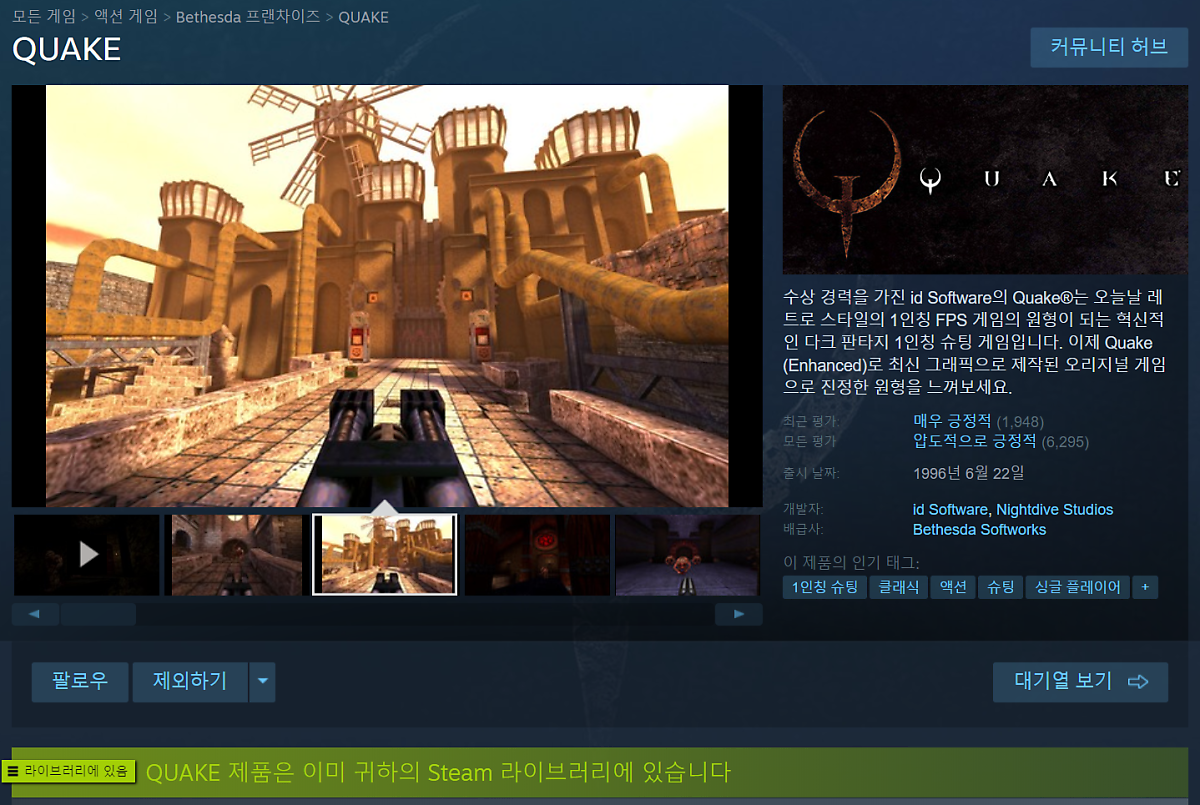1200x805 pixels.
Task: Select the 클래식 tag
Action: point(898,587)
